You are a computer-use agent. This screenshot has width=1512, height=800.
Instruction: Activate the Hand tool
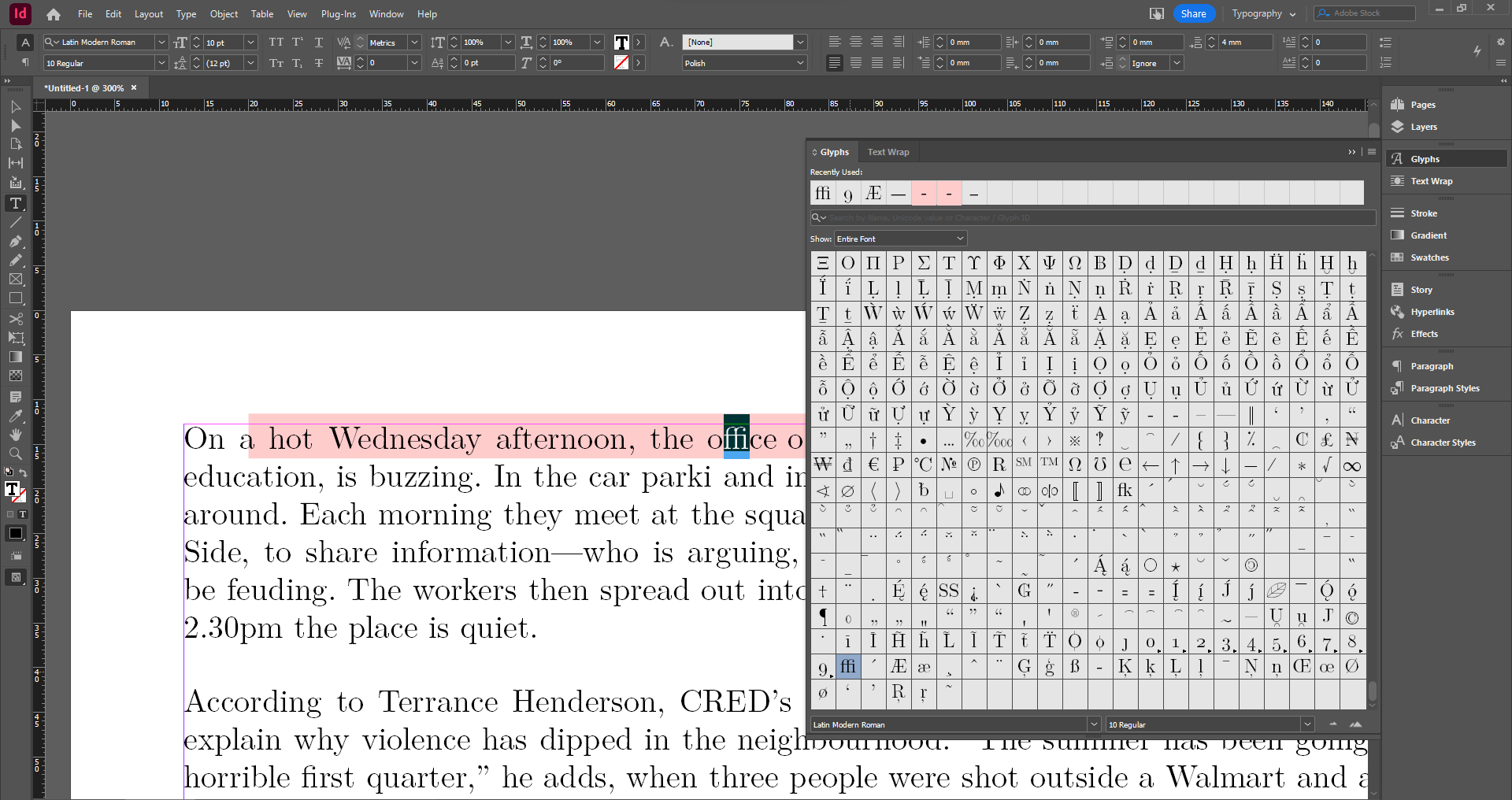click(x=15, y=434)
